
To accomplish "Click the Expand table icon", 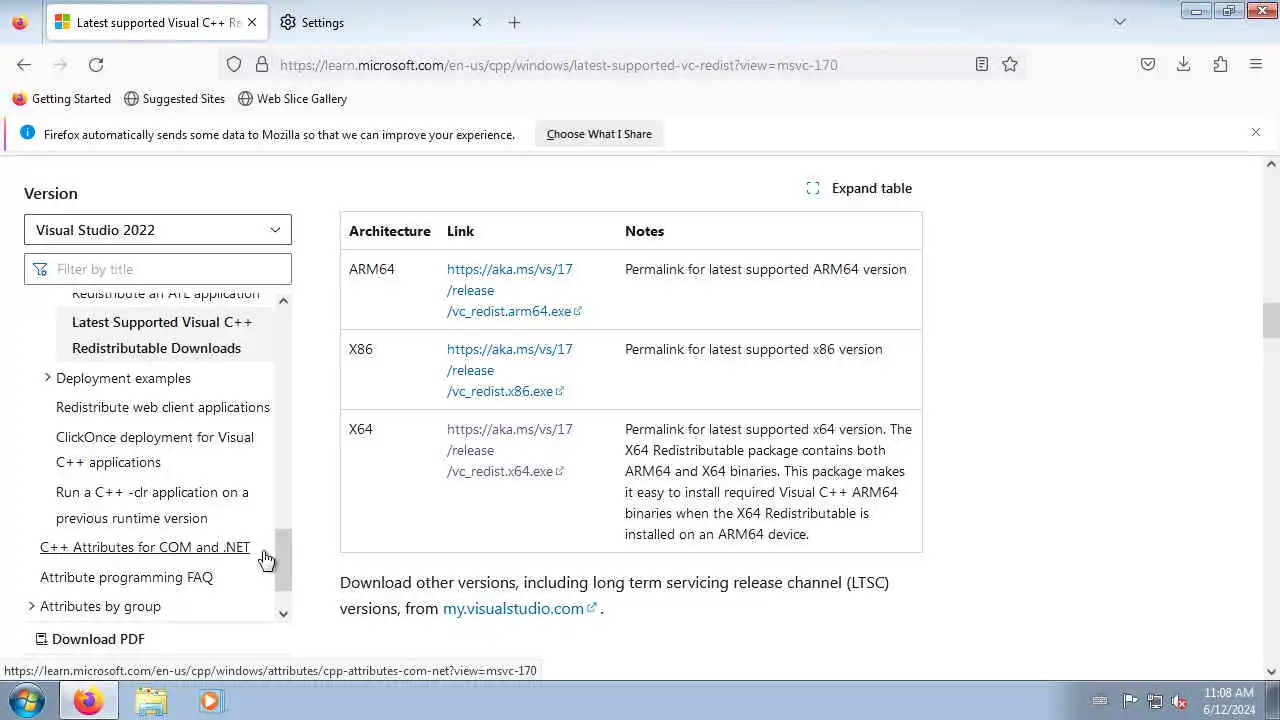I will [813, 188].
